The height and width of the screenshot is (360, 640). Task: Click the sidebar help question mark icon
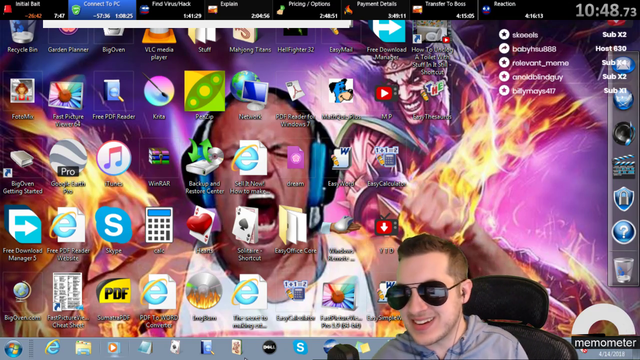coord(623,232)
